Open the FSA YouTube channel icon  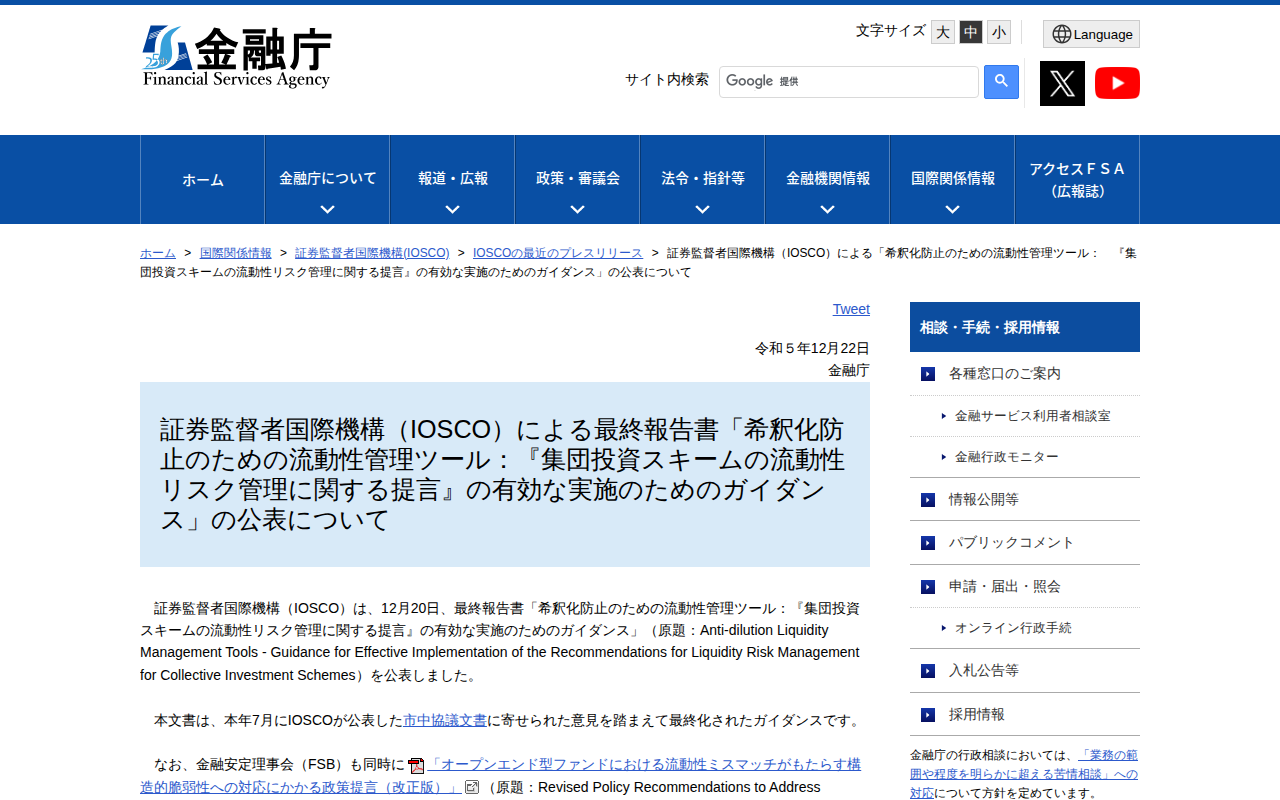tap(1117, 83)
